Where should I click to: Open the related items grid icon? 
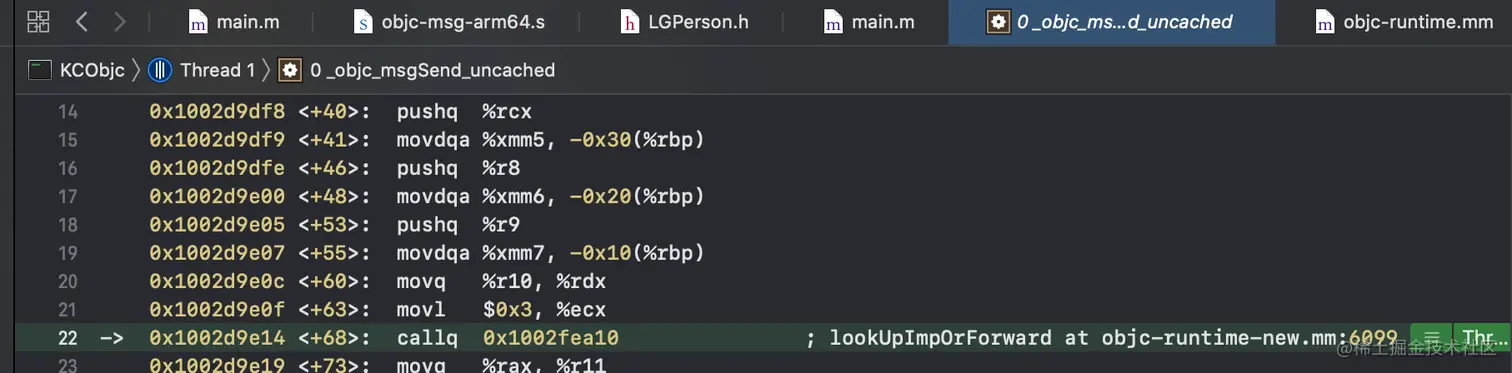pyautogui.click(x=38, y=21)
